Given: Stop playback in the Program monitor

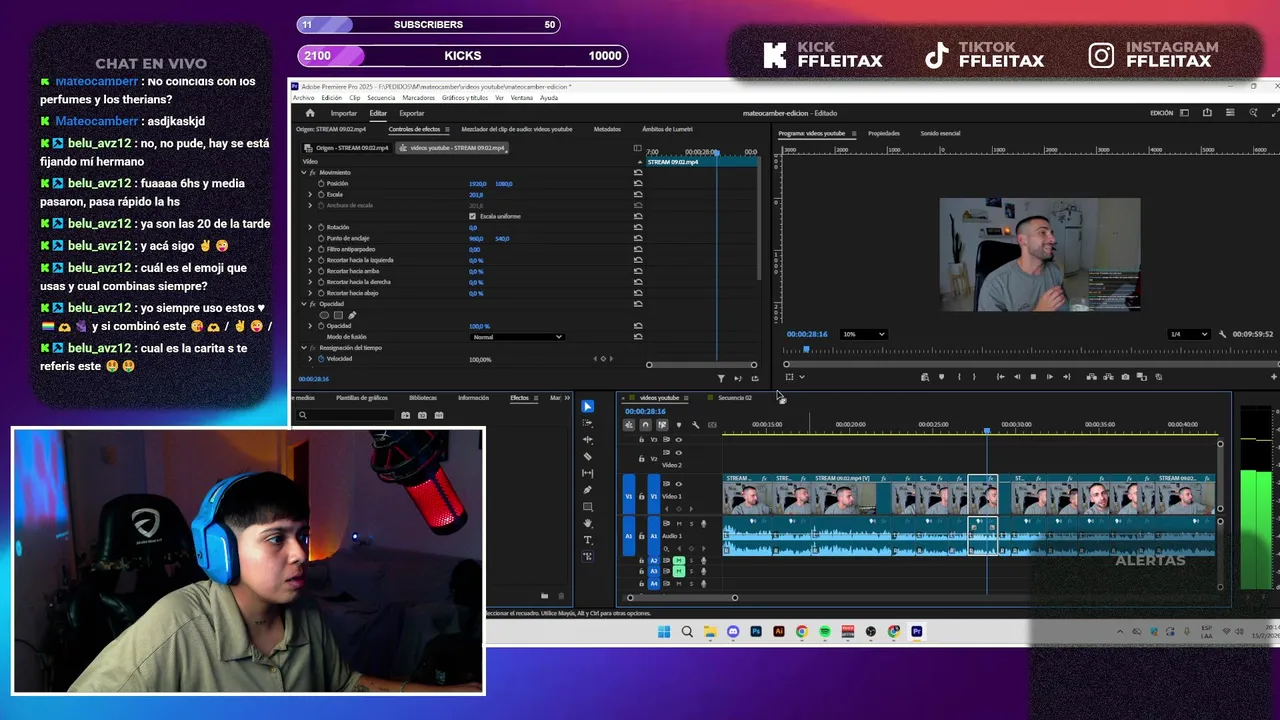Looking at the screenshot, I should (1033, 377).
